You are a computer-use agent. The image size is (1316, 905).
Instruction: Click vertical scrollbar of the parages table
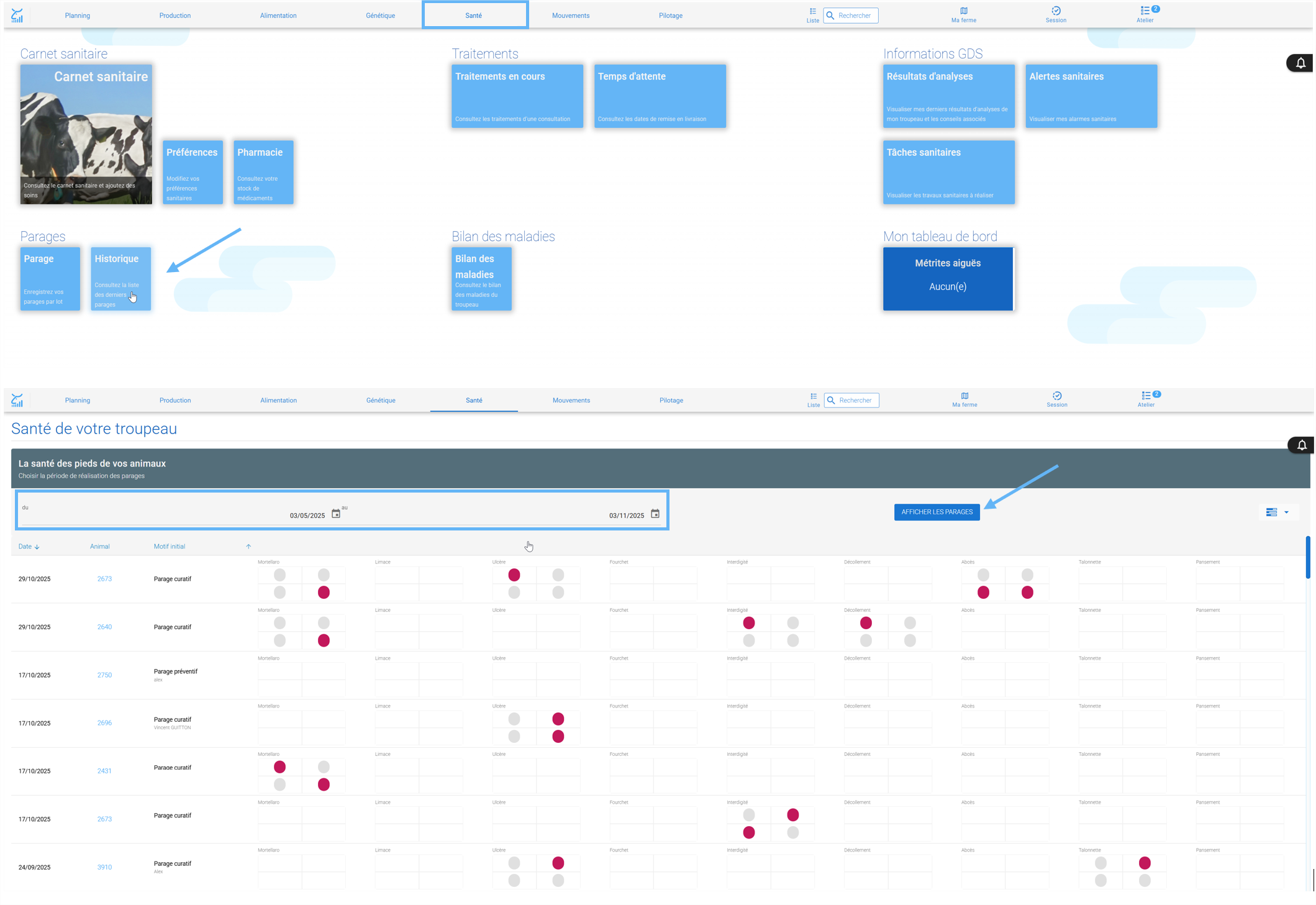pos(1309,557)
